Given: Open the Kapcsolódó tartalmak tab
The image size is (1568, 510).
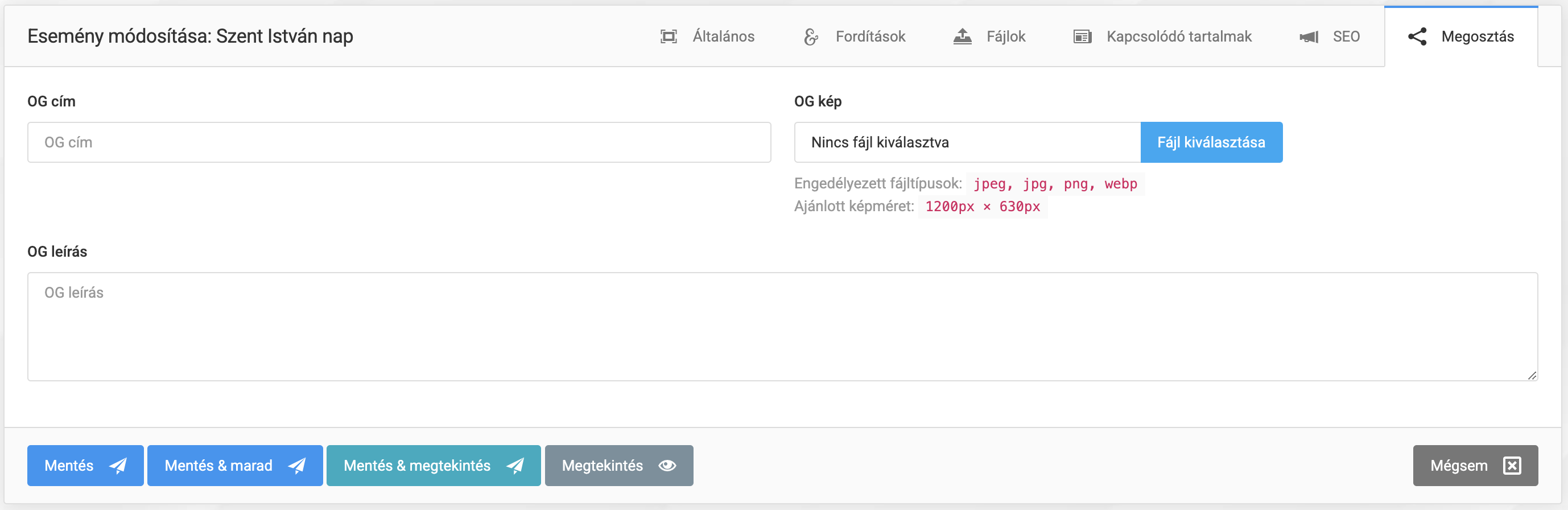Looking at the screenshot, I should (1178, 36).
